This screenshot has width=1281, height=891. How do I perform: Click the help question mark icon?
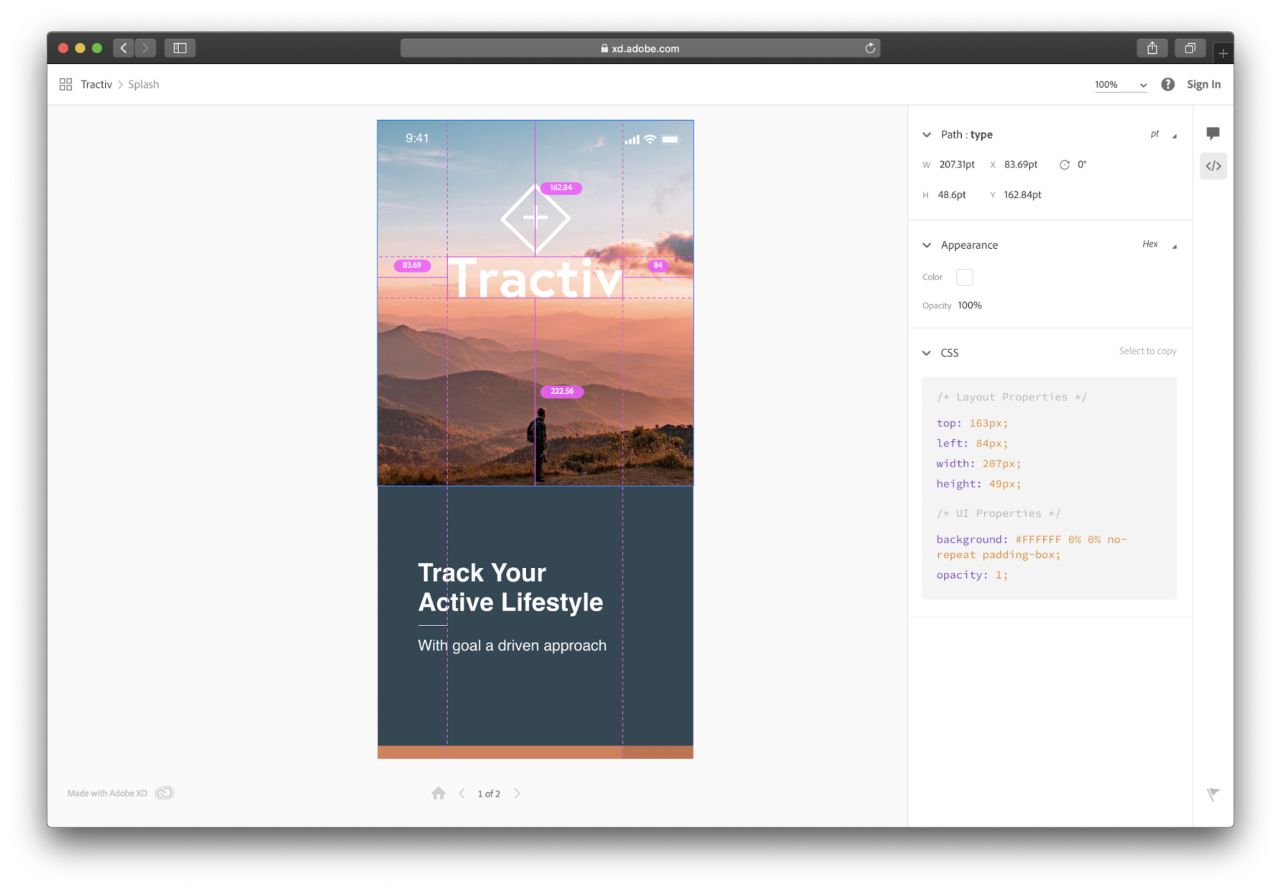(x=1168, y=85)
